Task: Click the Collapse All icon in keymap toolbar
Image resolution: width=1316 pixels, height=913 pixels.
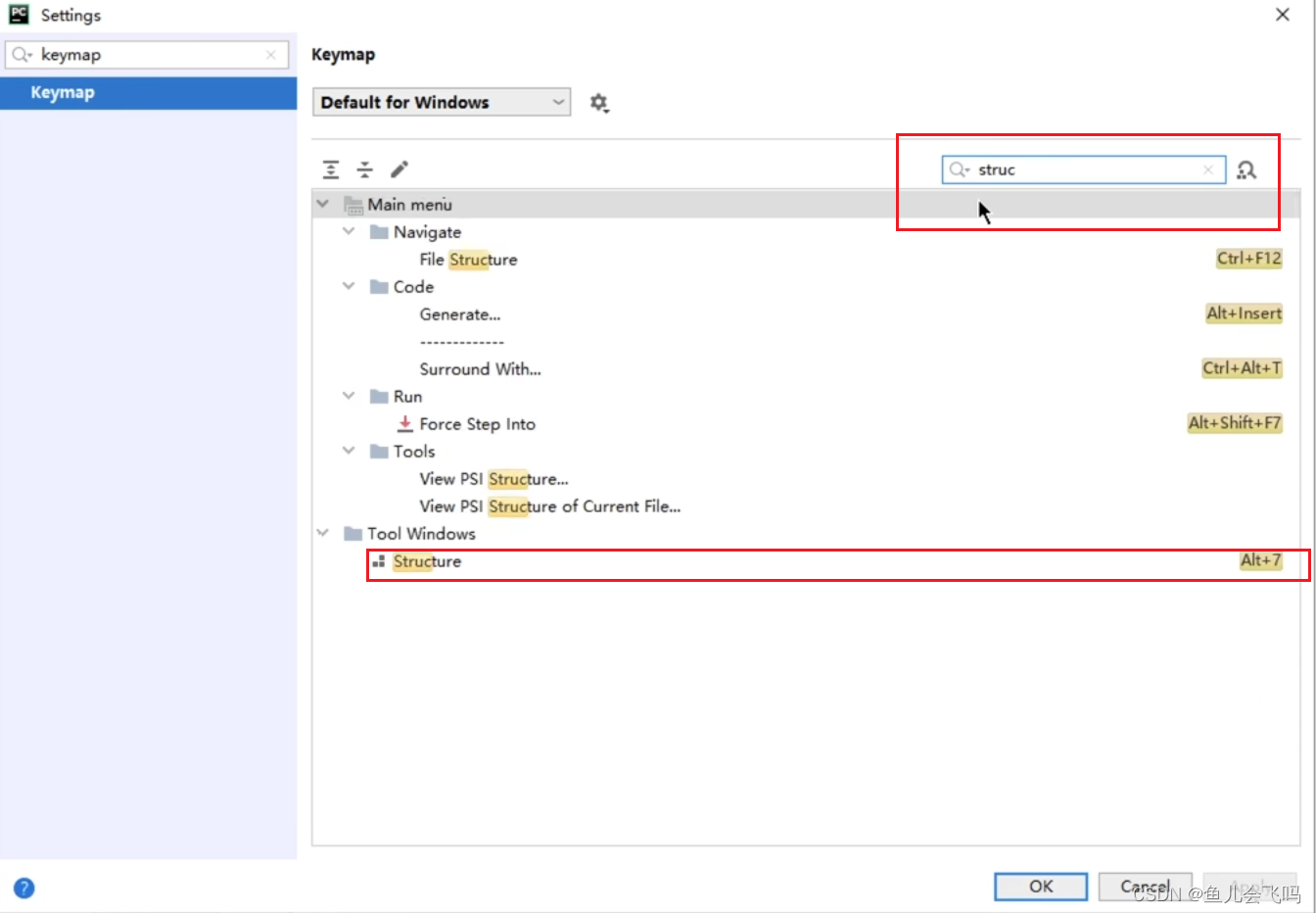Action: (365, 169)
